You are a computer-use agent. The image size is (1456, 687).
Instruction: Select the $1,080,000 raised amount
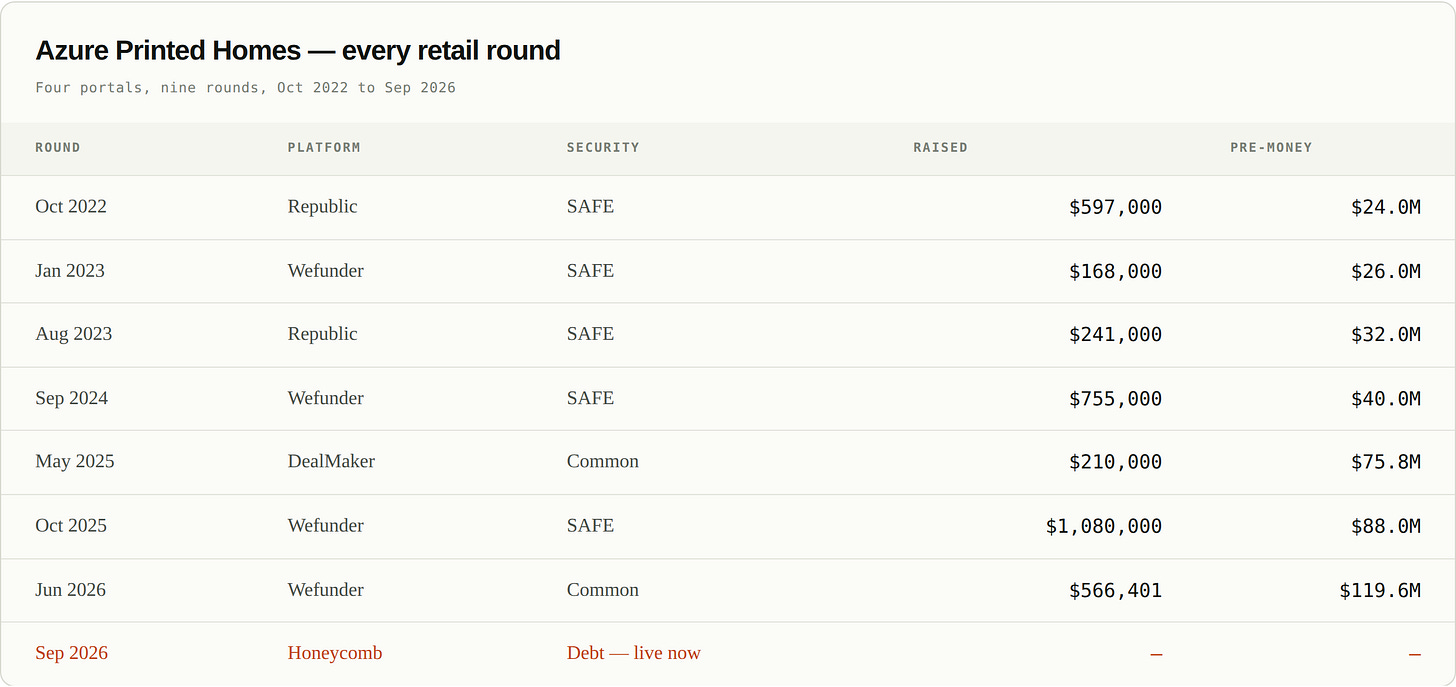pyautogui.click(x=1104, y=526)
